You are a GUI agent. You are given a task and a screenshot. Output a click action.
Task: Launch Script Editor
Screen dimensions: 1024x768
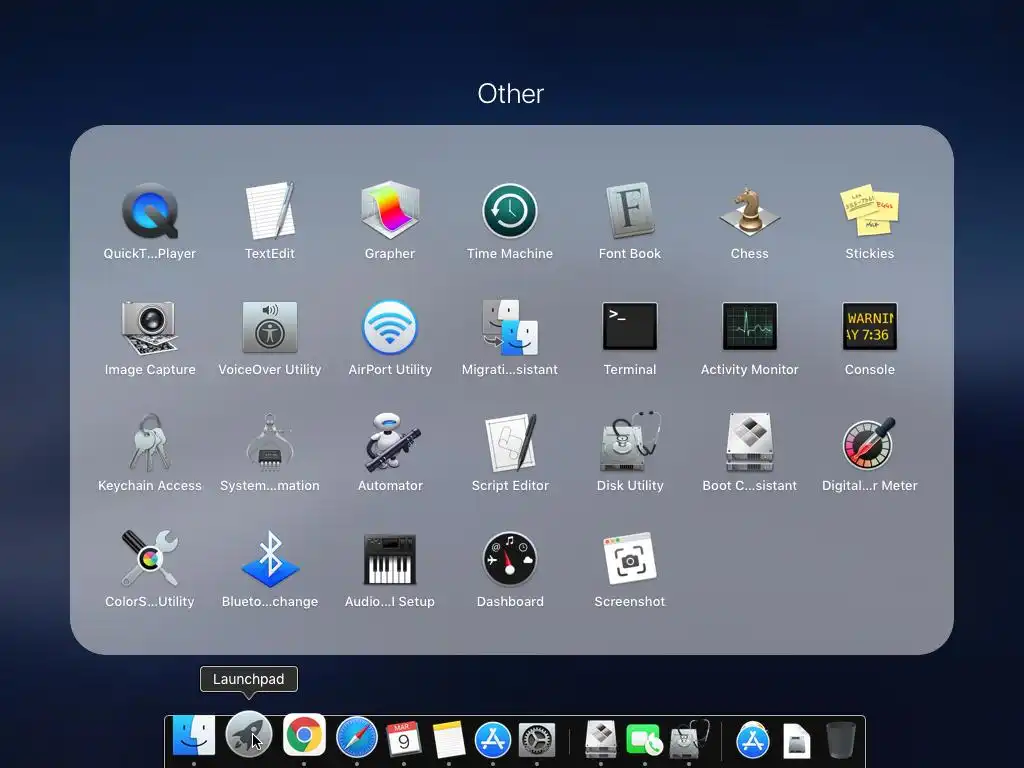tap(510, 442)
